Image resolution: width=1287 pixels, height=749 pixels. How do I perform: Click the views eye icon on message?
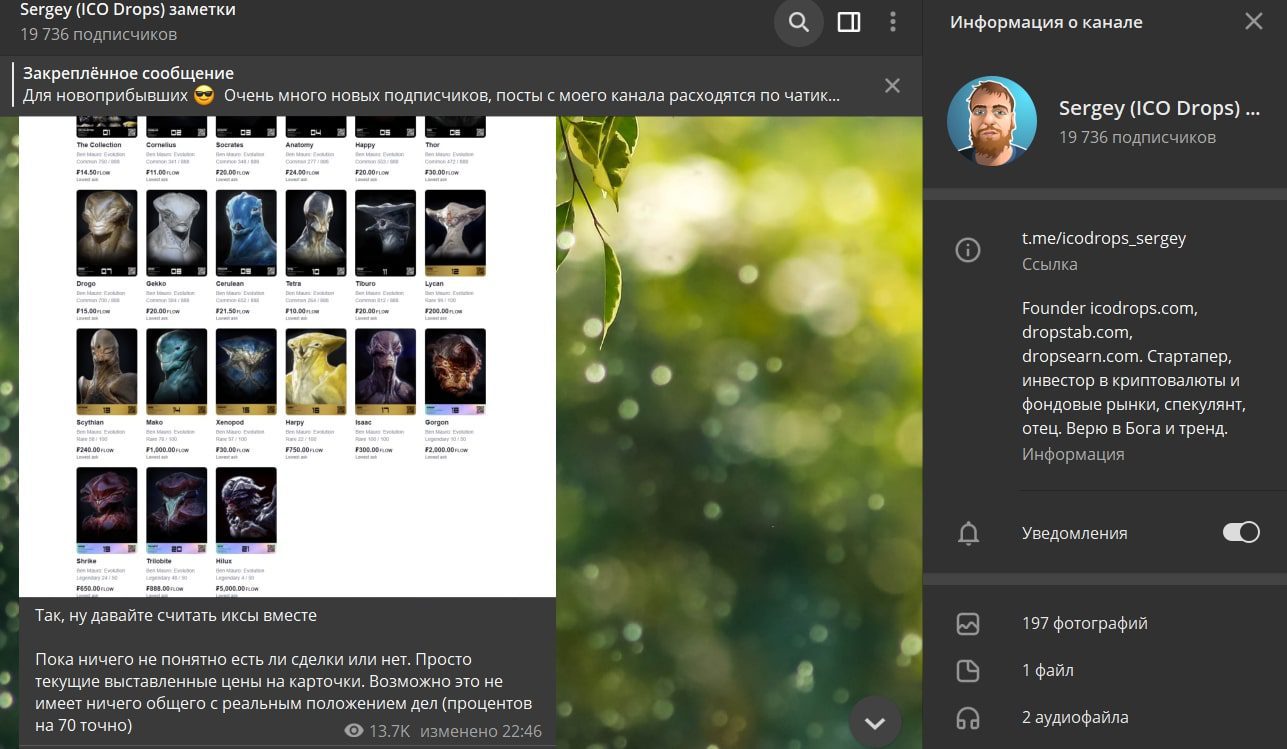[353, 731]
